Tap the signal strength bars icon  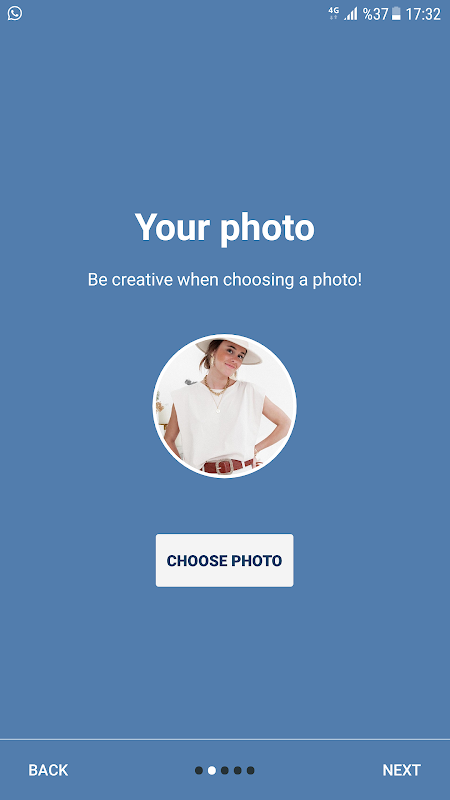351,14
